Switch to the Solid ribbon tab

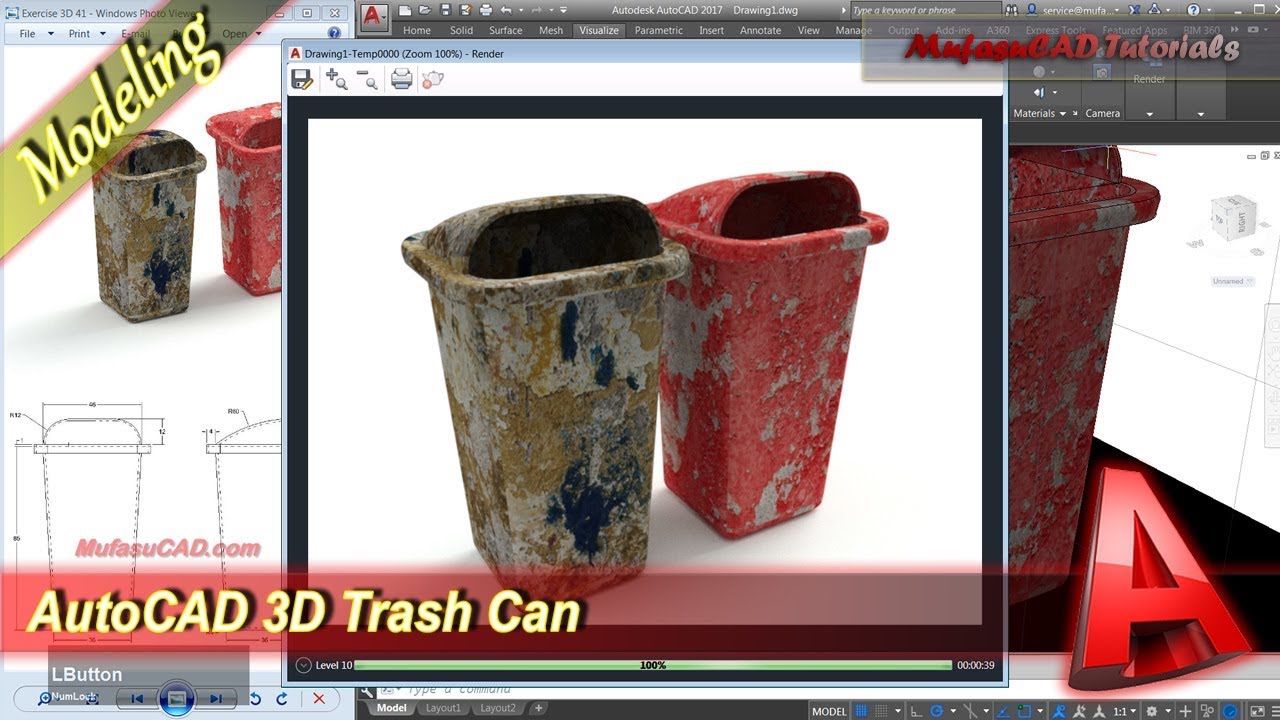tap(461, 30)
